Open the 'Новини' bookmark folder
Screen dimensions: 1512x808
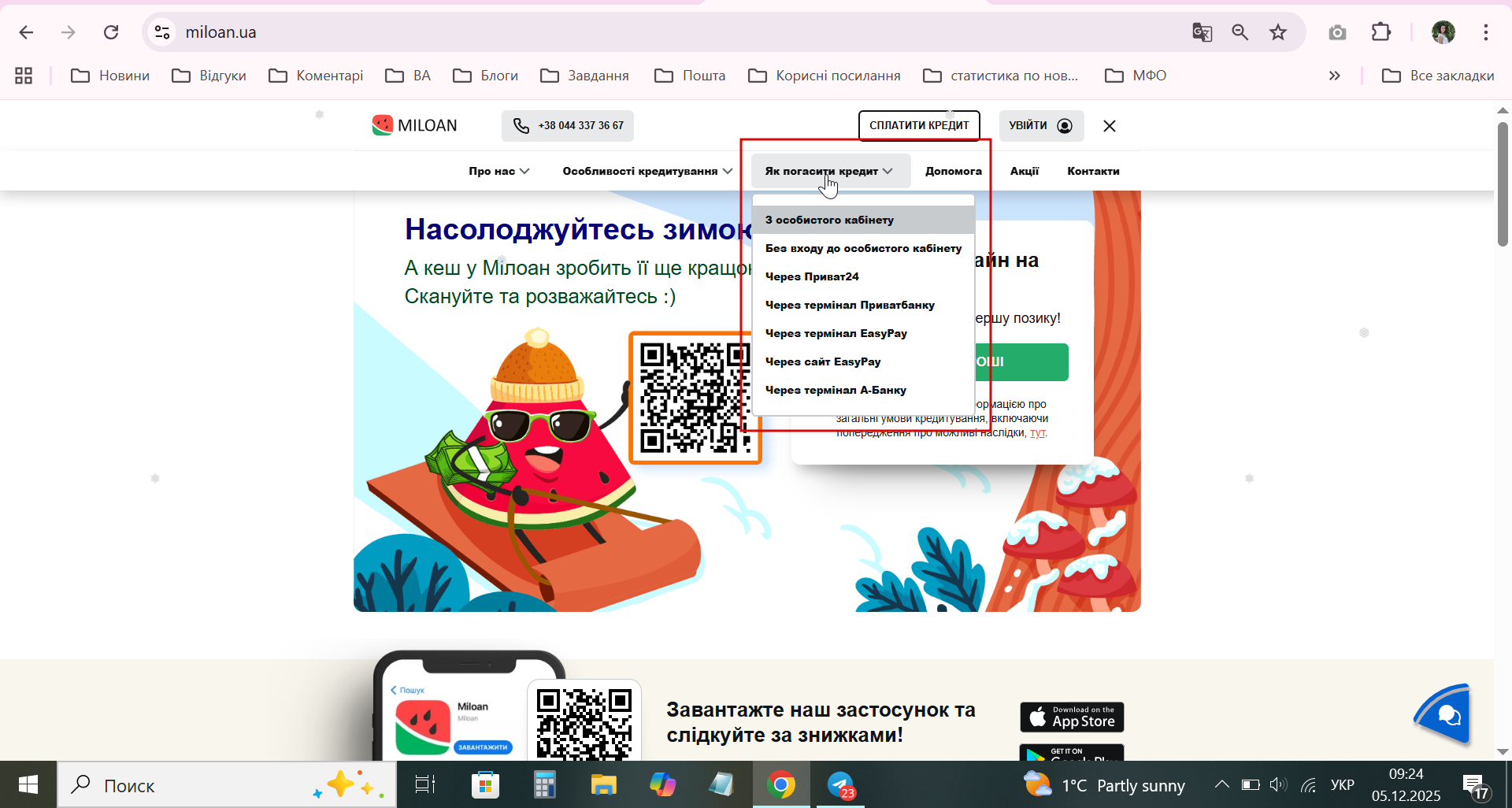(110, 76)
